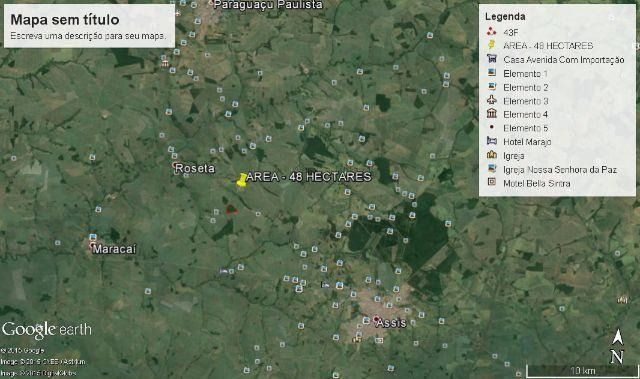Select the Elemento 3 airplane icon
This screenshot has width=640, height=379.
[491, 100]
